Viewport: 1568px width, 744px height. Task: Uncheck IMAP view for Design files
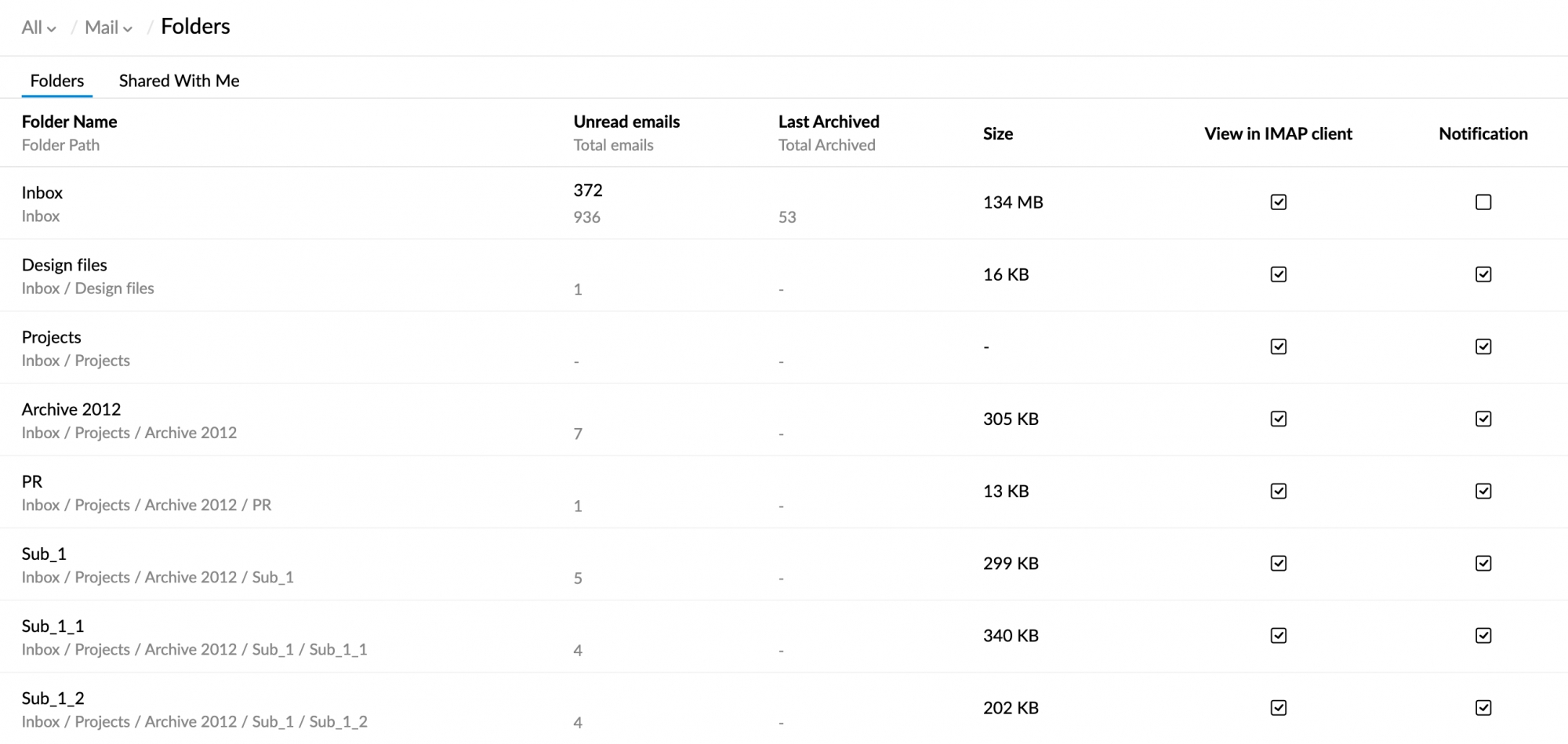(x=1278, y=274)
